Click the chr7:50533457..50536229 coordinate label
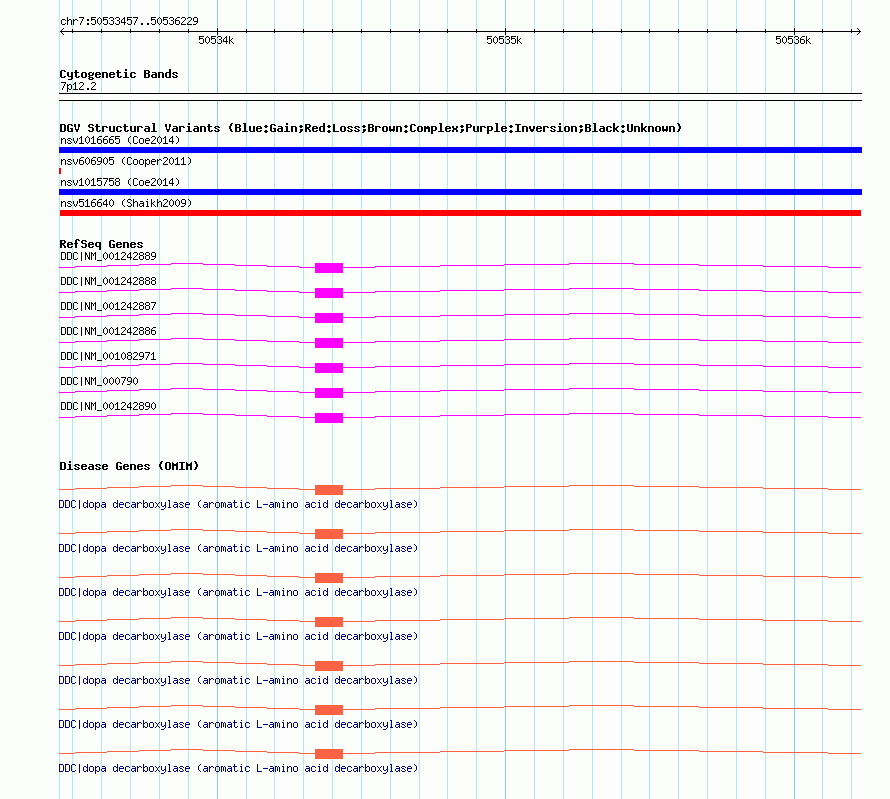This screenshot has height=799, width=890. coord(129,22)
